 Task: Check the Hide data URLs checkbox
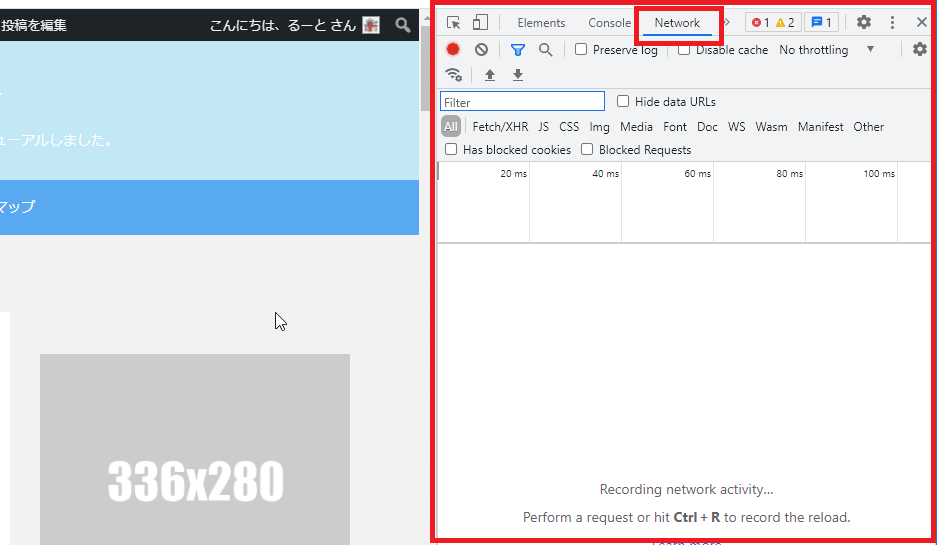click(623, 101)
